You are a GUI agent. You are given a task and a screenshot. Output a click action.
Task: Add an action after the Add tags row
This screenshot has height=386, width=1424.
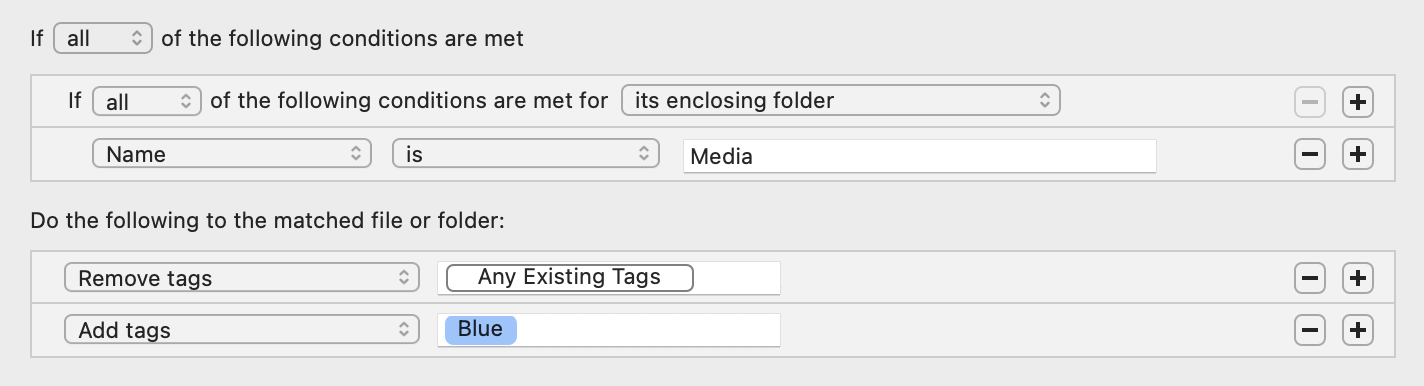(1357, 330)
